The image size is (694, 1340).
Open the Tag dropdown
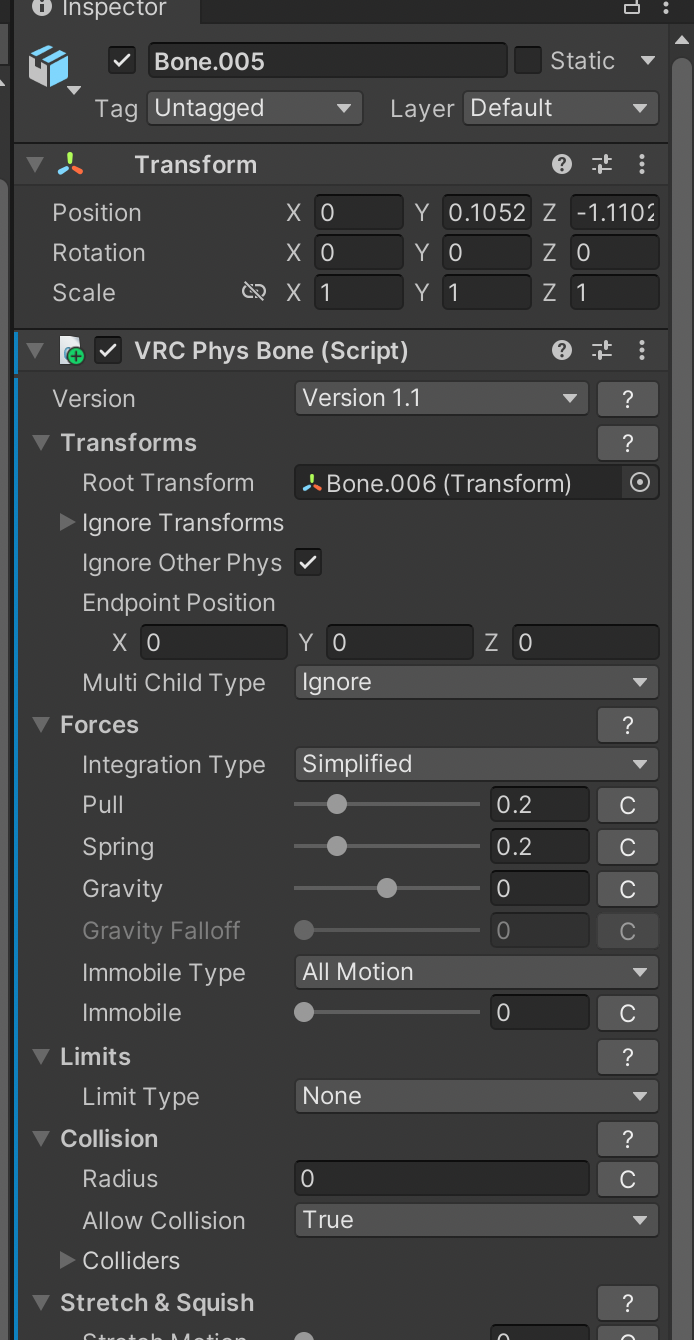tap(255, 108)
